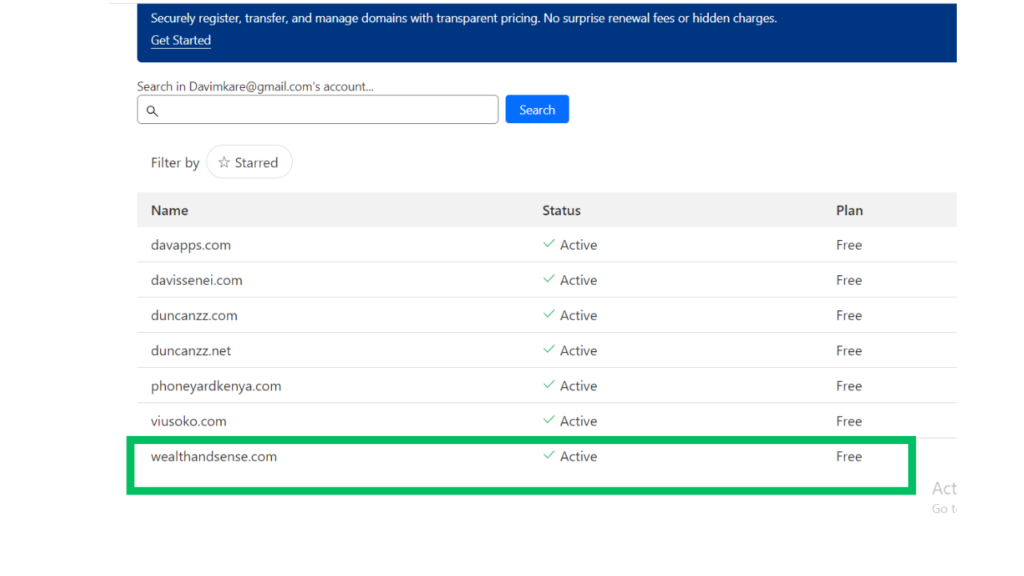
Task: Click Free plan of duncanzz.net
Action: pyautogui.click(x=848, y=351)
